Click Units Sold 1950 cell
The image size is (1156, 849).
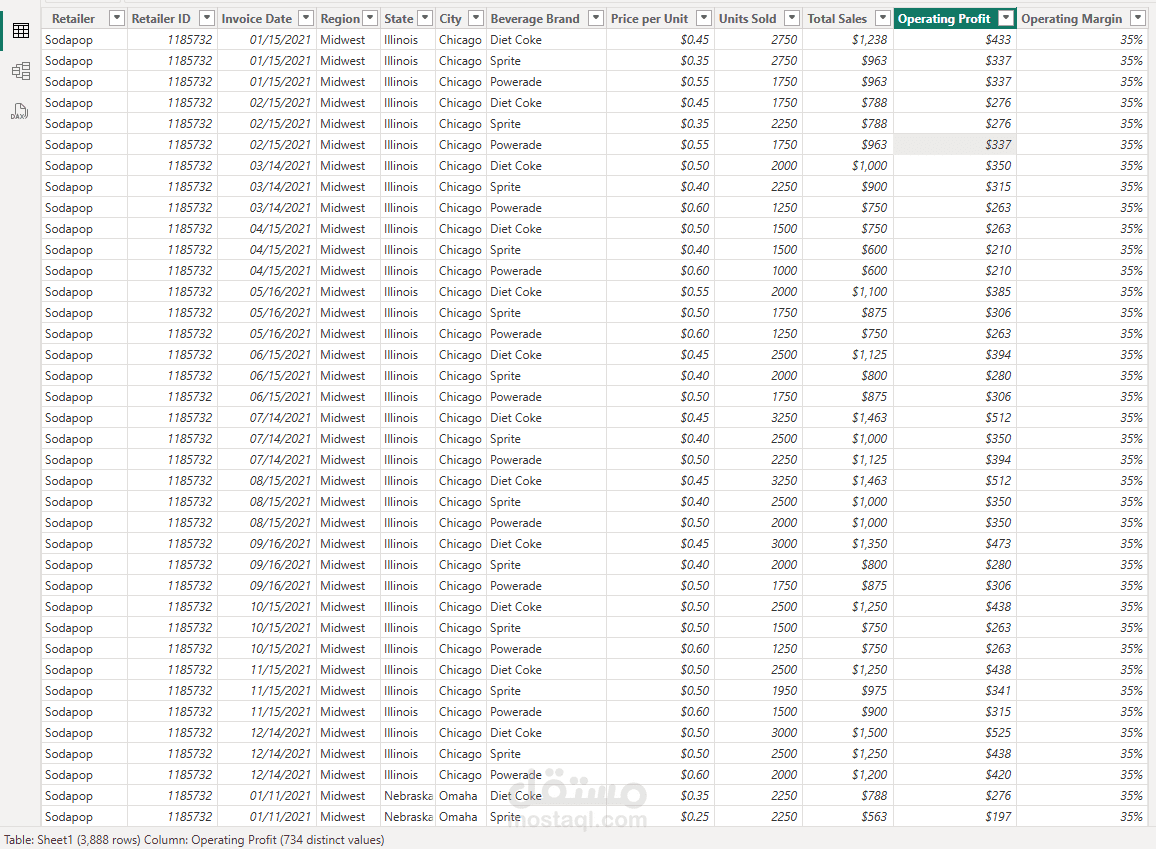759,691
